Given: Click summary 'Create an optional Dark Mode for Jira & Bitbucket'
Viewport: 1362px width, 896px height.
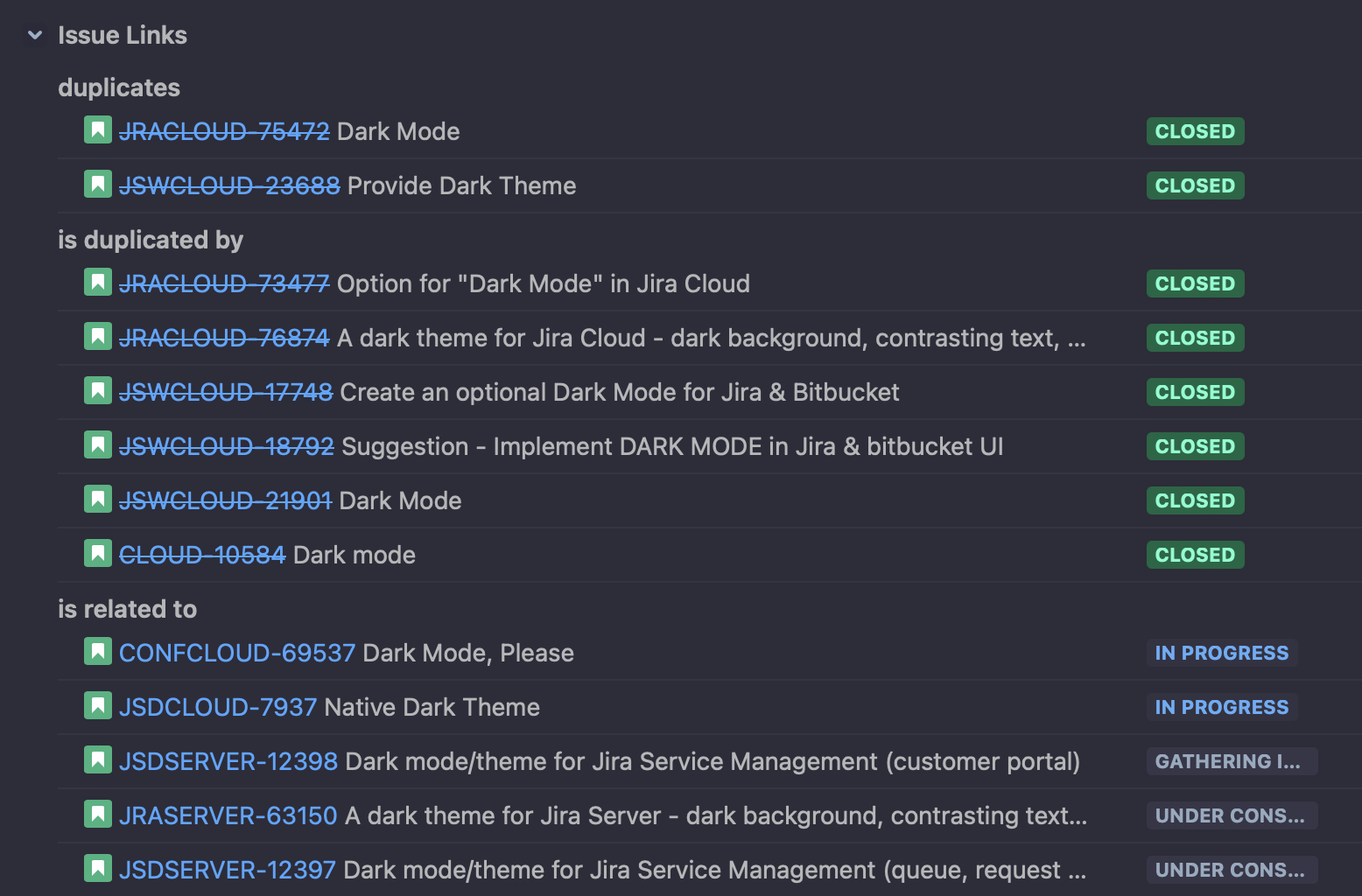Looking at the screenshot, I should pyautogui.click(x=620, y=392).
